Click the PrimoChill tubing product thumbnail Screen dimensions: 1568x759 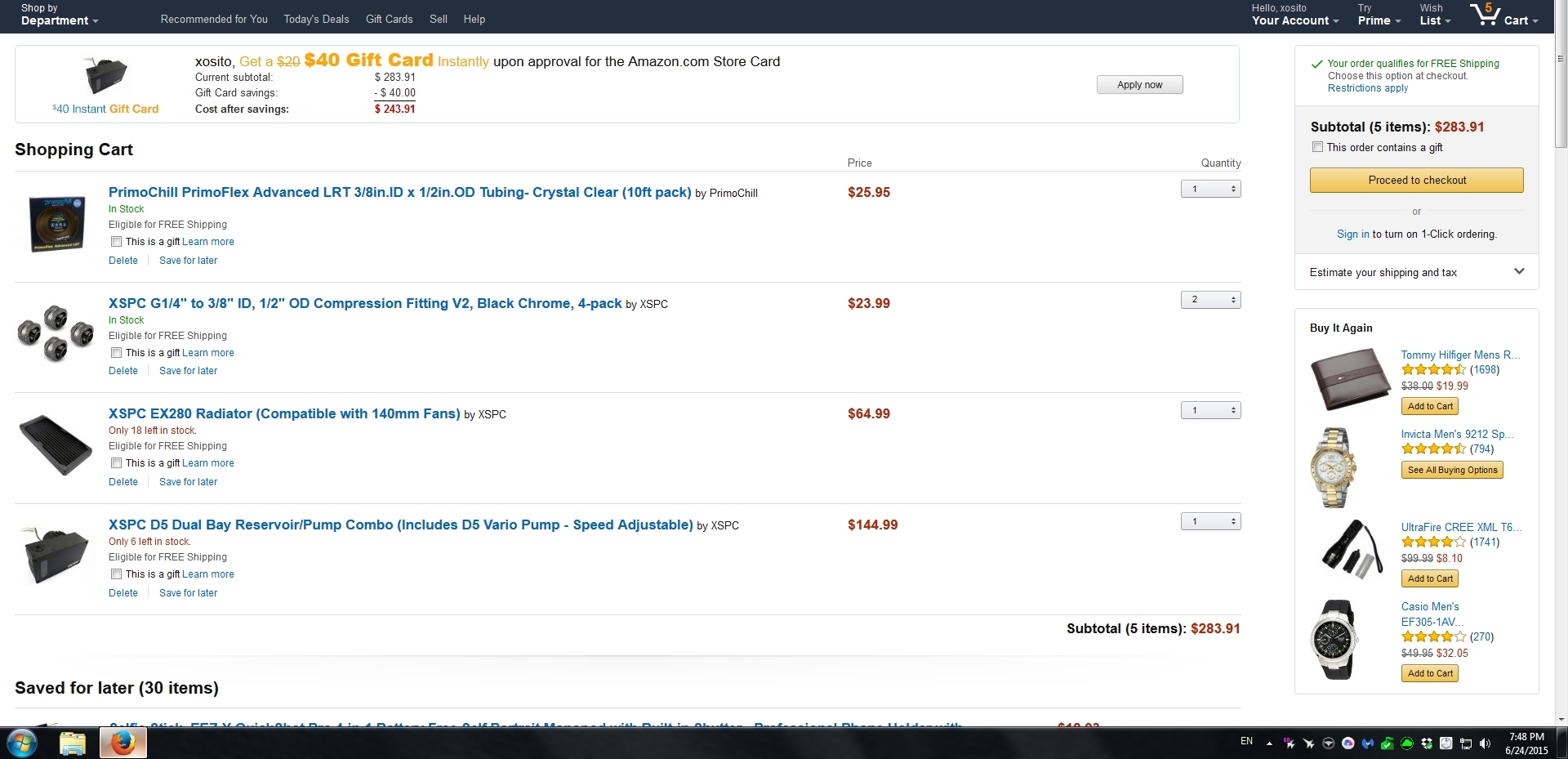pos(56,223)
